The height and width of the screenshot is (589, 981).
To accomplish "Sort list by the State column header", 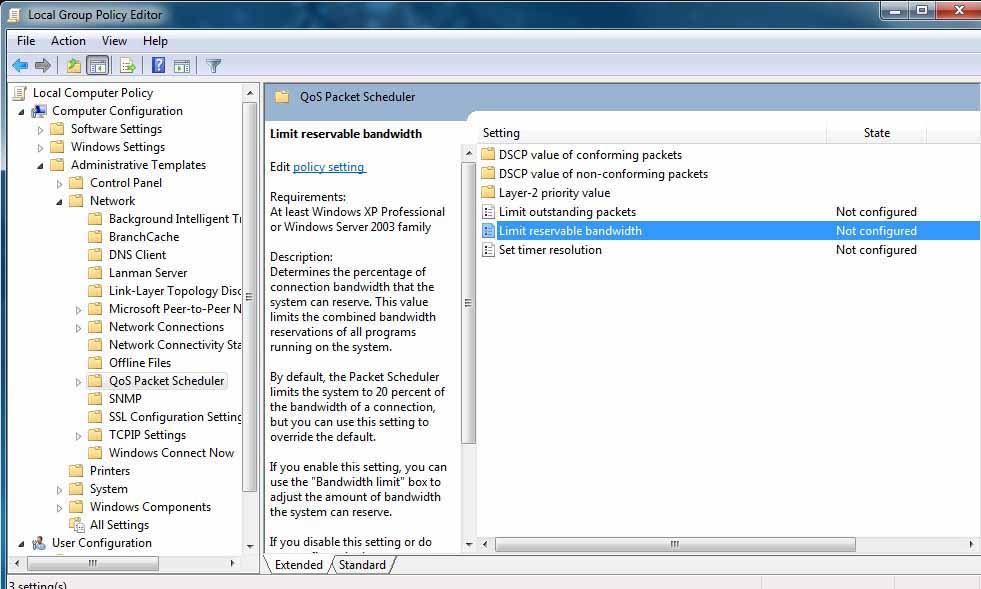I will 876,133.
